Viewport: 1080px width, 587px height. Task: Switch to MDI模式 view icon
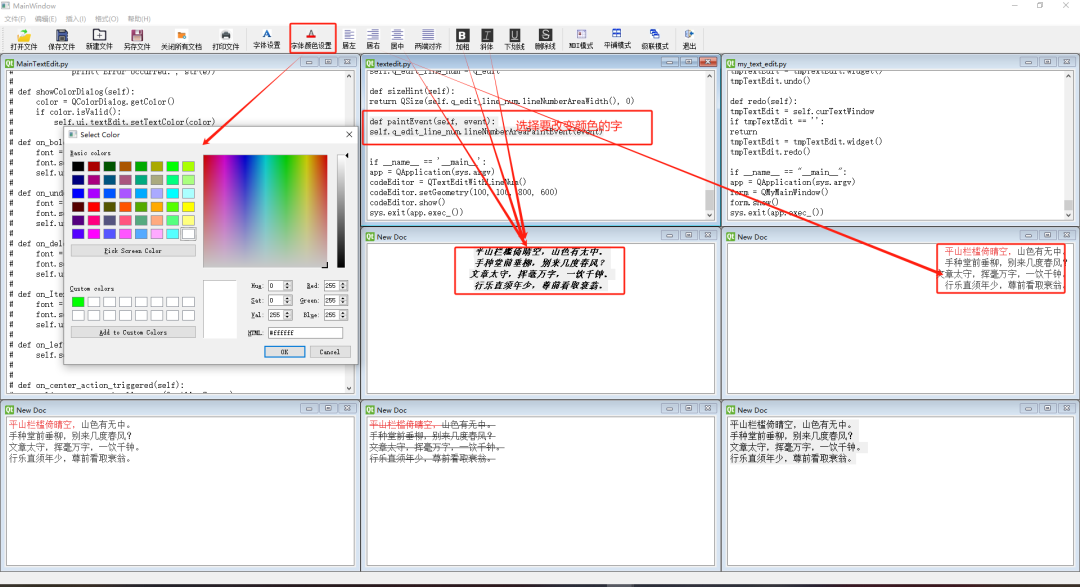tap(581, 39)
